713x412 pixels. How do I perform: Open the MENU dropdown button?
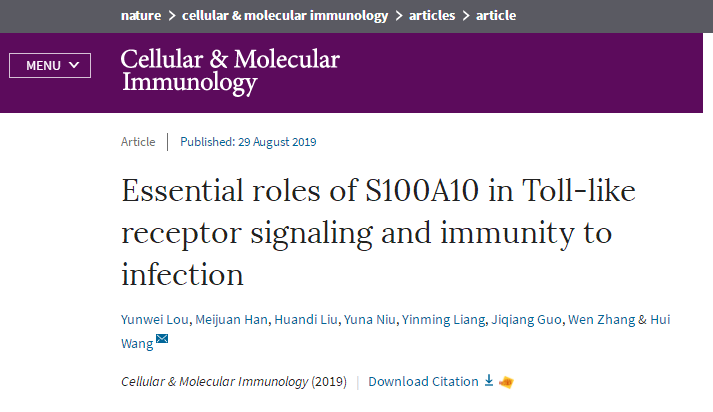50,66
